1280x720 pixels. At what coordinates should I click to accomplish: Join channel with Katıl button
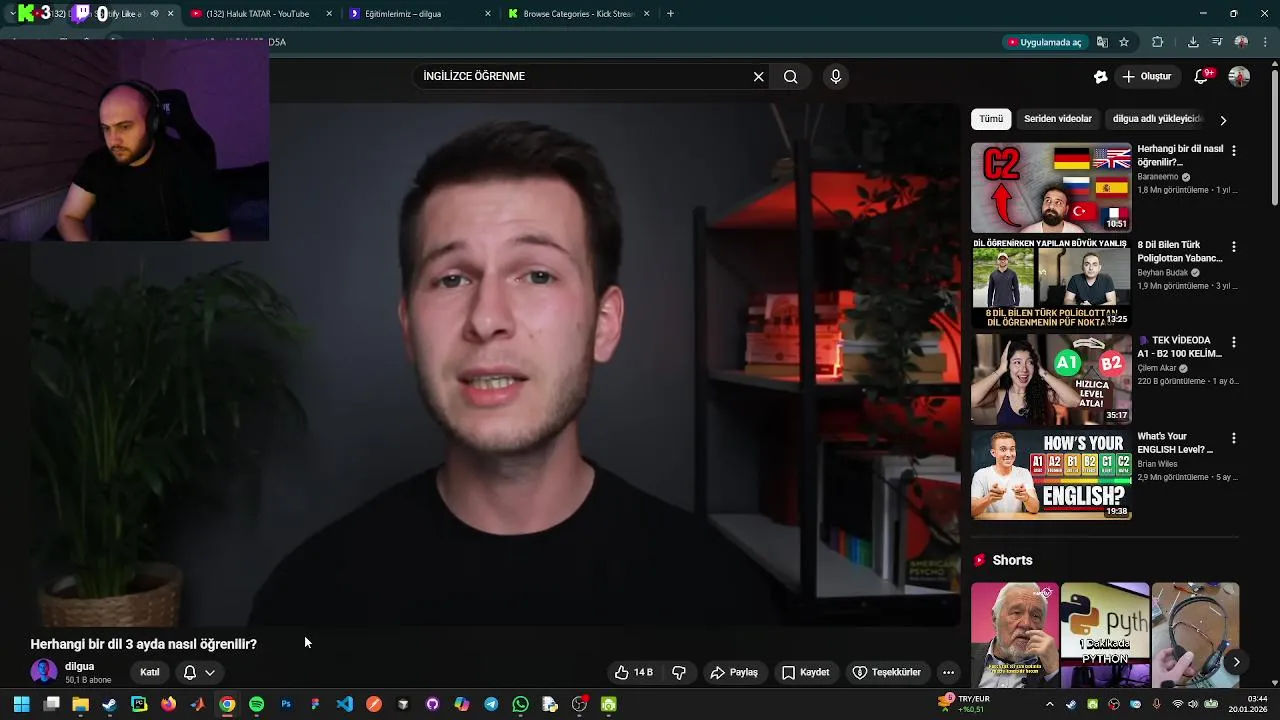150,673
